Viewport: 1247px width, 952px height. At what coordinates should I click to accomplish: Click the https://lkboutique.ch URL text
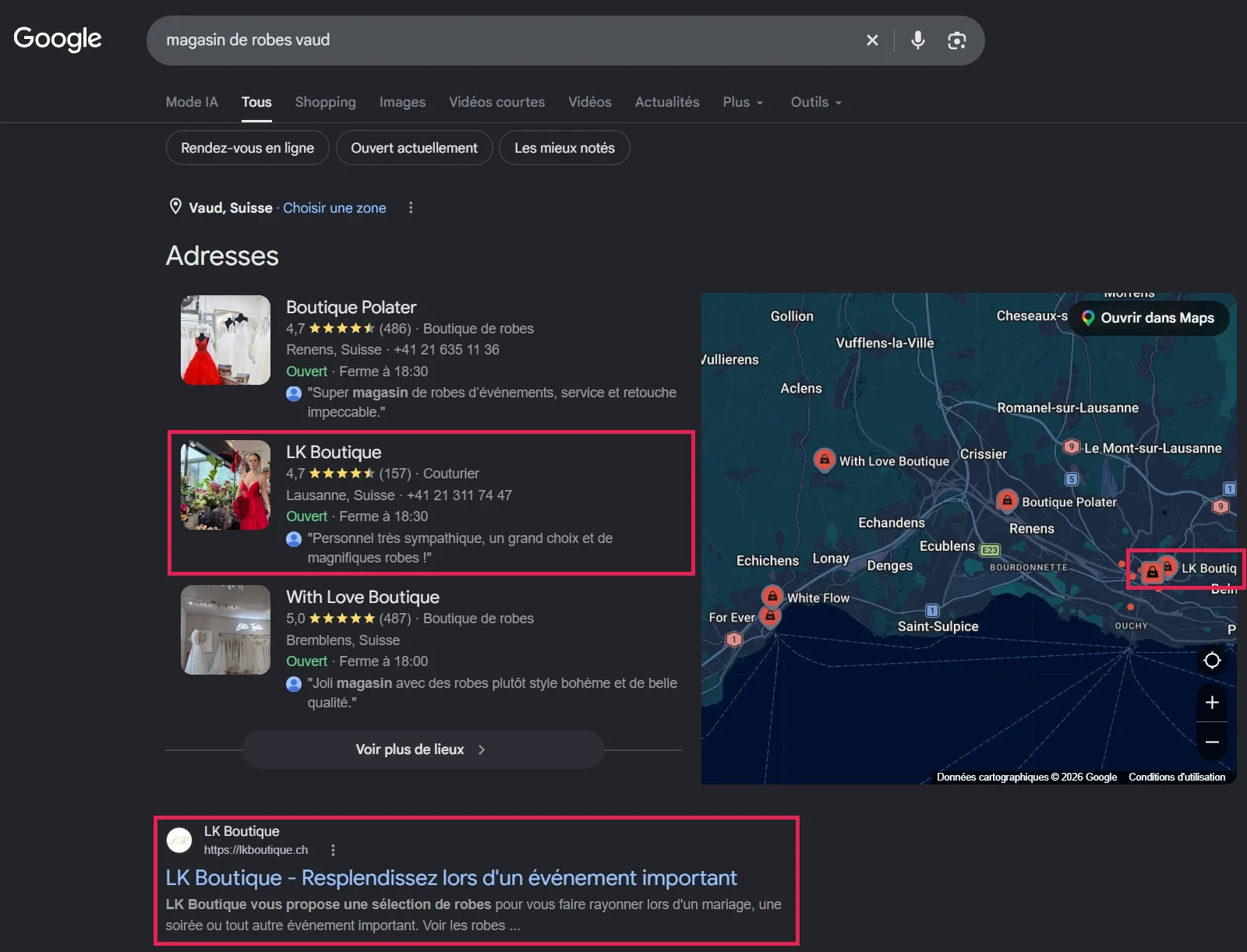pos(256,850)
